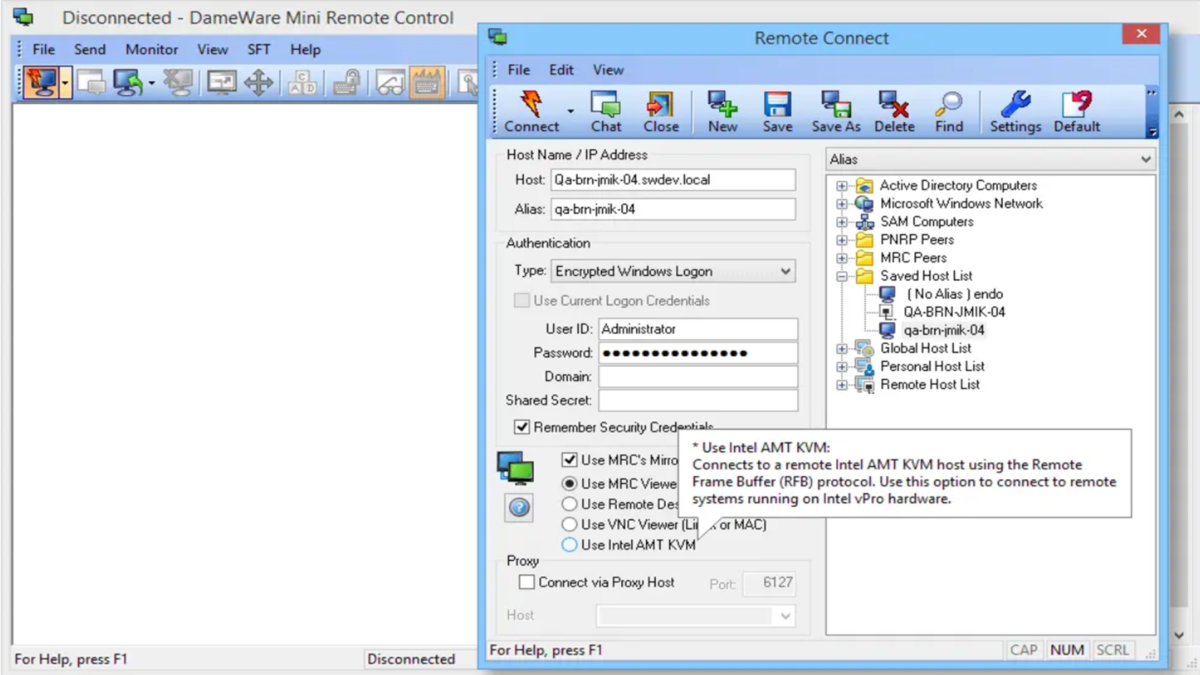Image resolution: width=1200 pixels, height=675 pixels.
Task: Click the monitor with green arrow icon
Action: [x=128, y=82]
